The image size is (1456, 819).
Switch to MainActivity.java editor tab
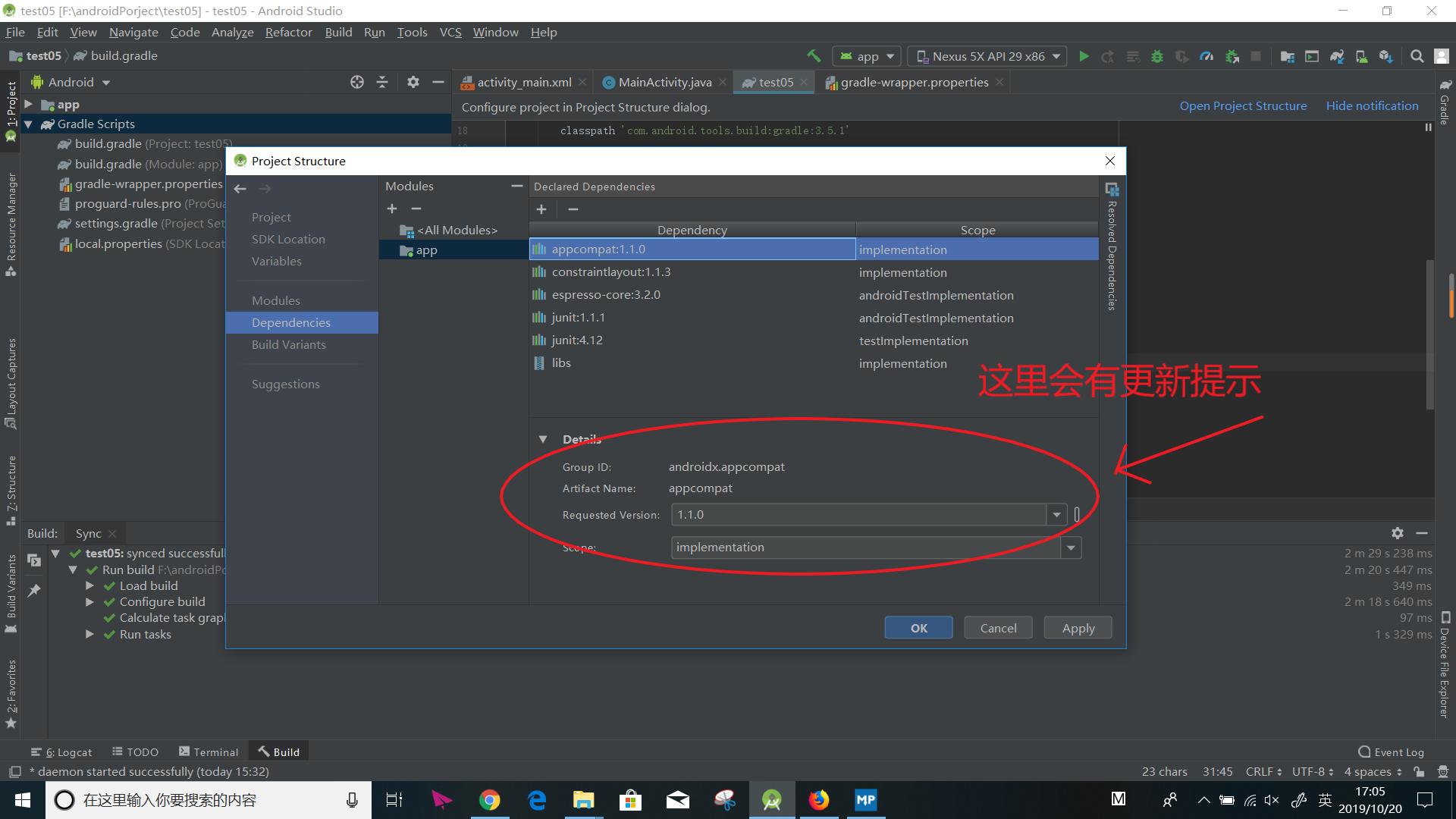(664, 82)
